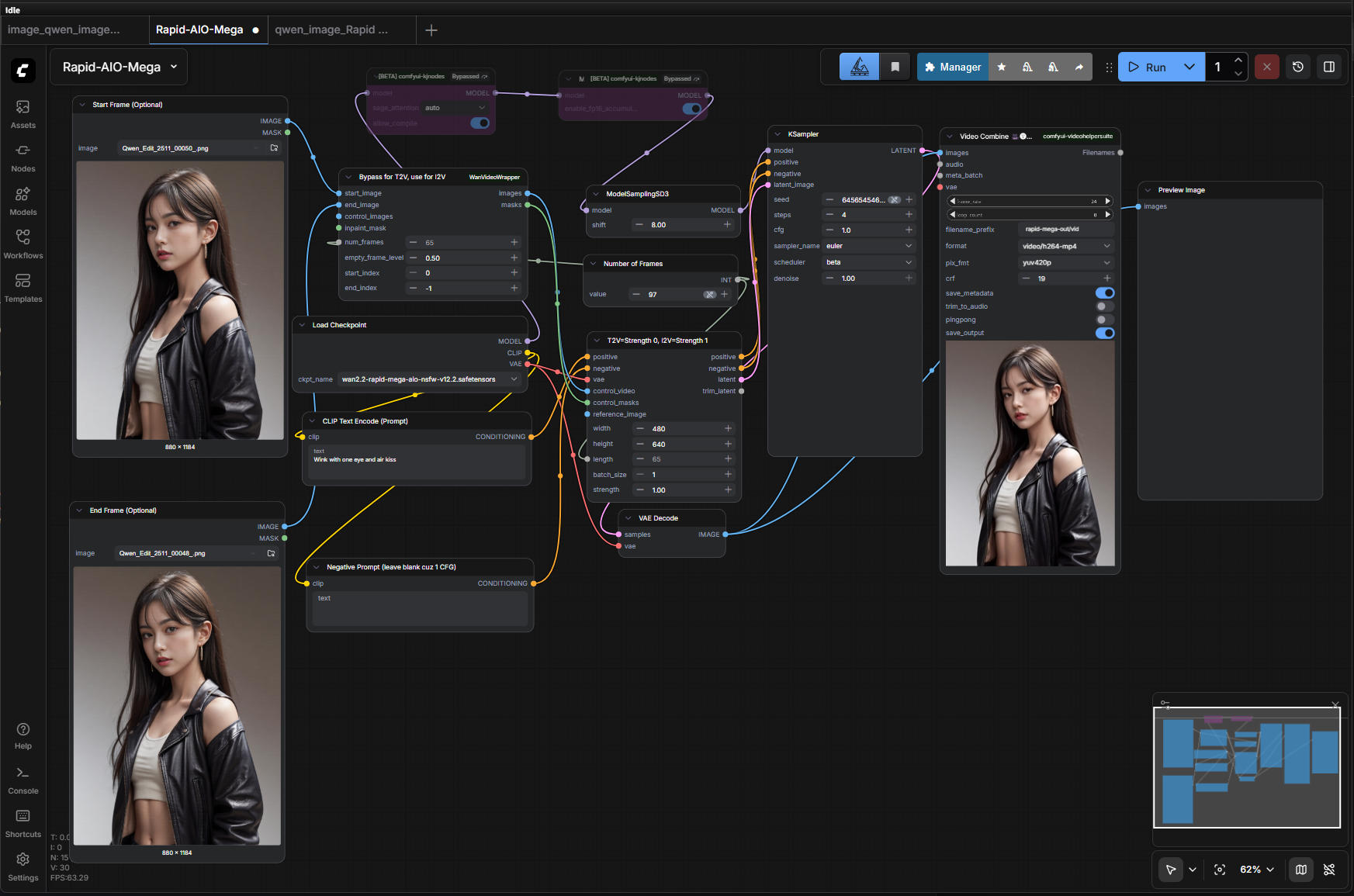1354x896 pixels.
Task: Open the Nodes library panel
Action: point(23,157)
